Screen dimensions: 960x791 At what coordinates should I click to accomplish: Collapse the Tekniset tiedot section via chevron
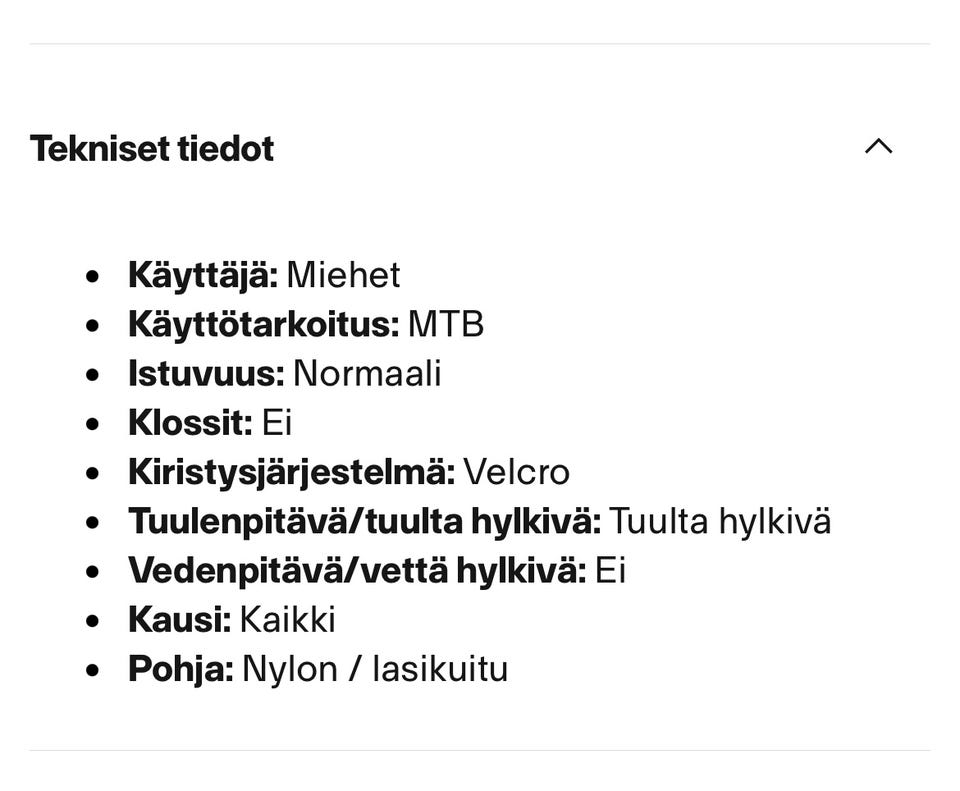879,146
